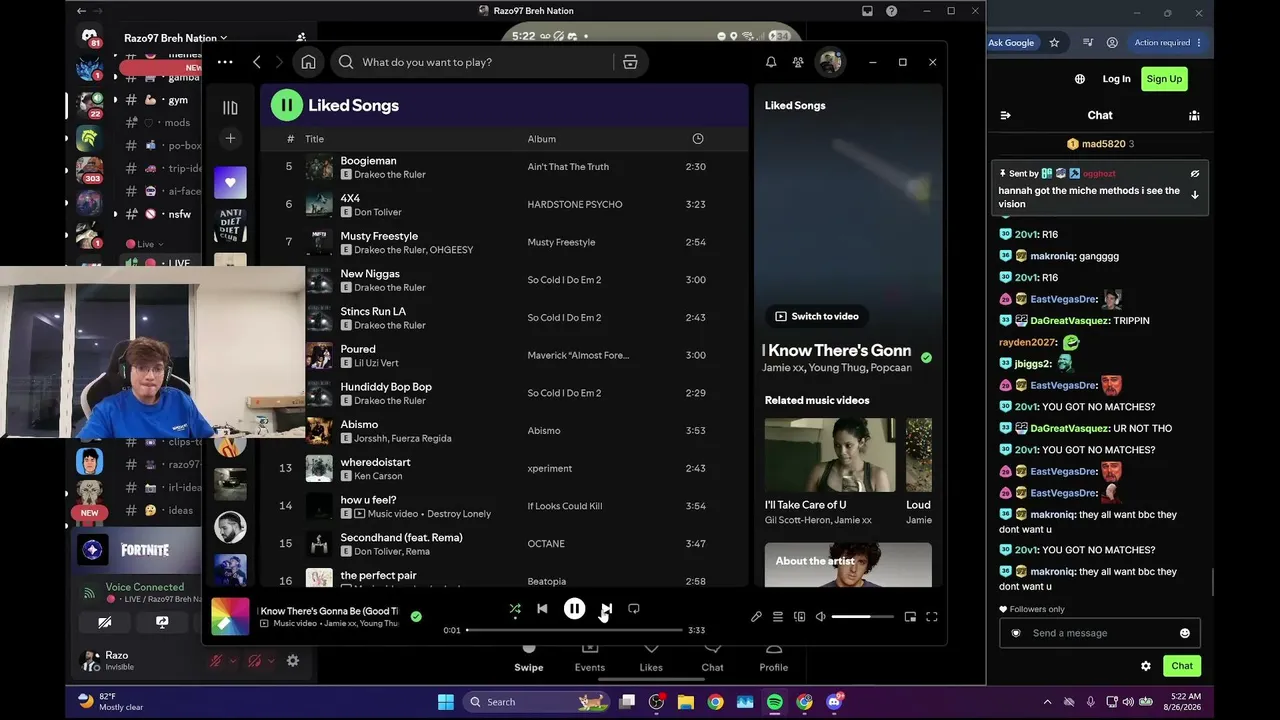Open Discord User Settings gear
Image resolution: width=1280 pixels, height=720 pixels.
293,661
